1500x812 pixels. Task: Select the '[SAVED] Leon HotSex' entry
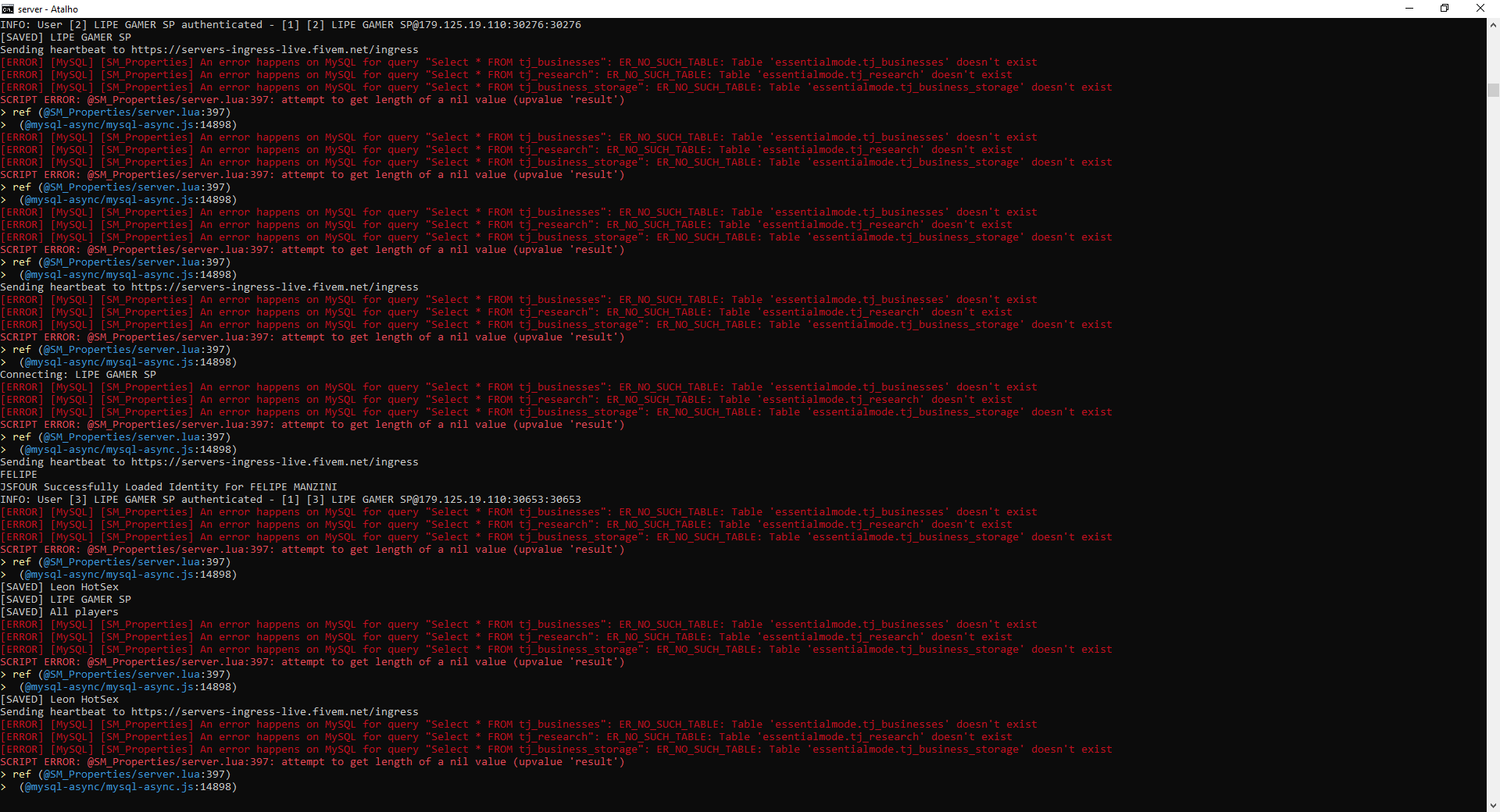point(60,586)
